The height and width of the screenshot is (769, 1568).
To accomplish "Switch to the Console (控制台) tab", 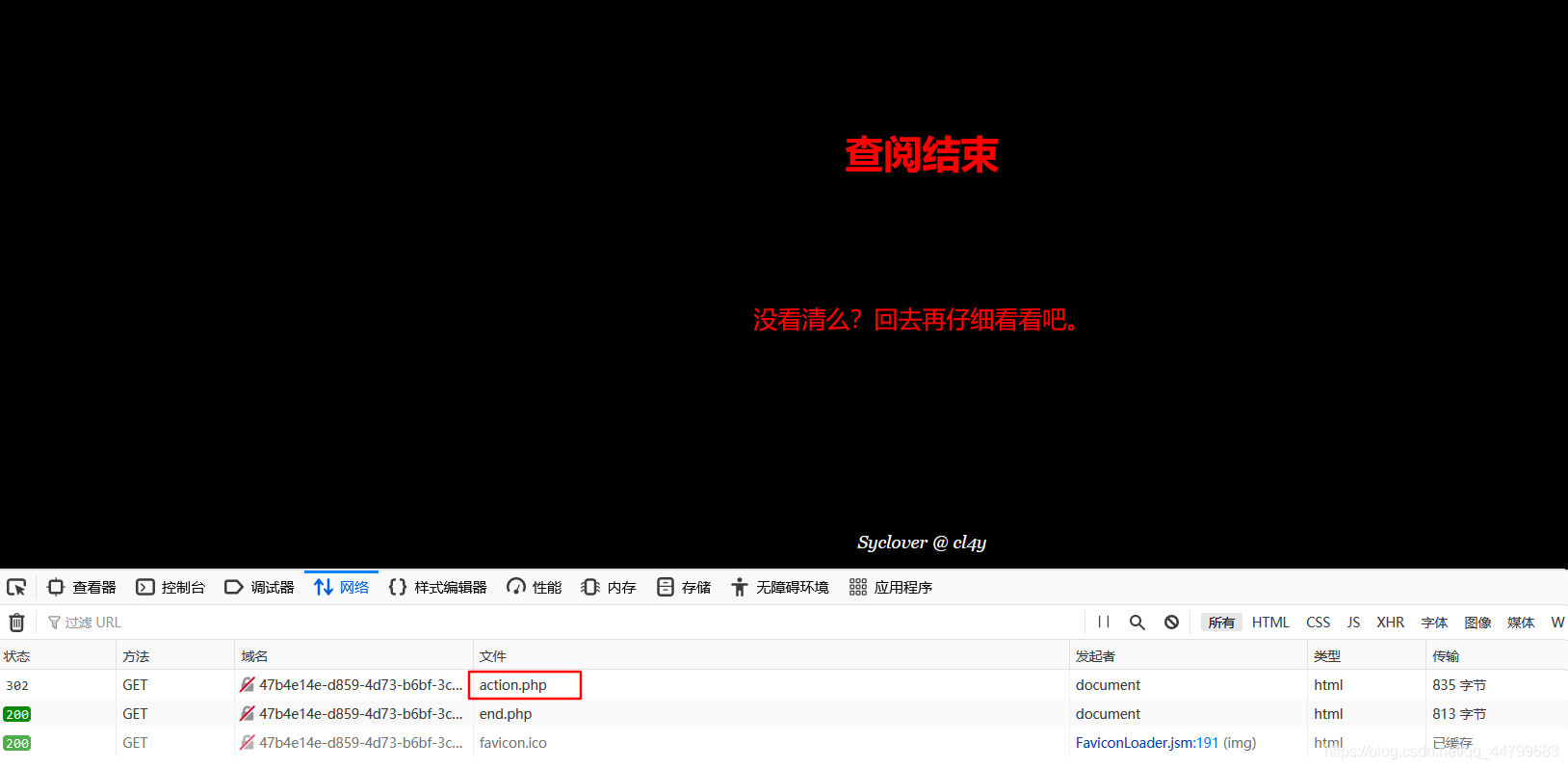I will coord(170,587).
